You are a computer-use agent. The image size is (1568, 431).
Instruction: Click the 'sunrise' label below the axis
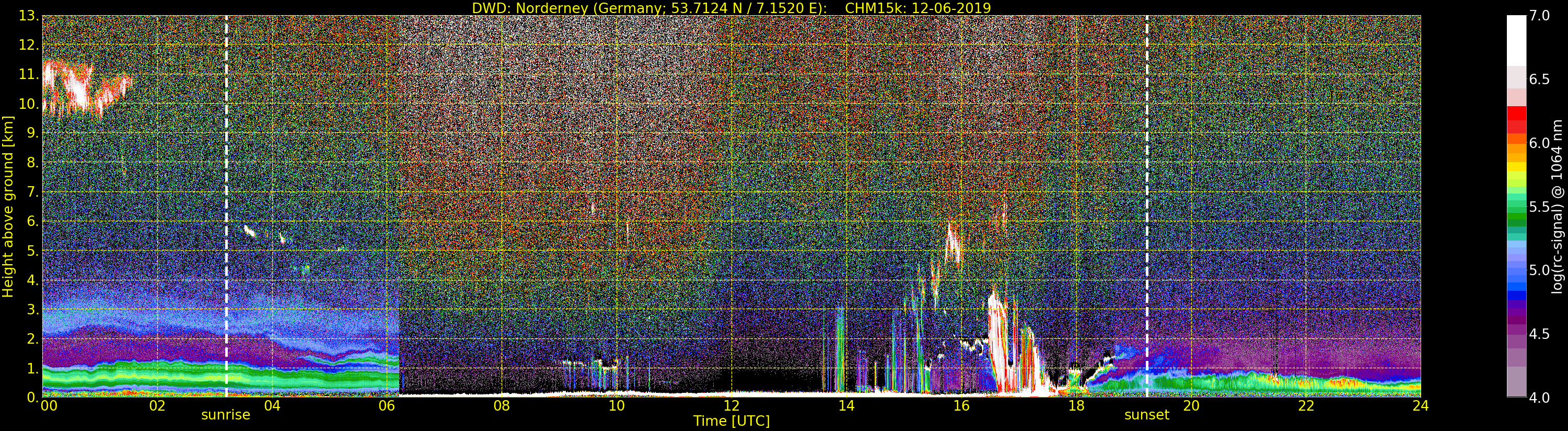[226, 415]
